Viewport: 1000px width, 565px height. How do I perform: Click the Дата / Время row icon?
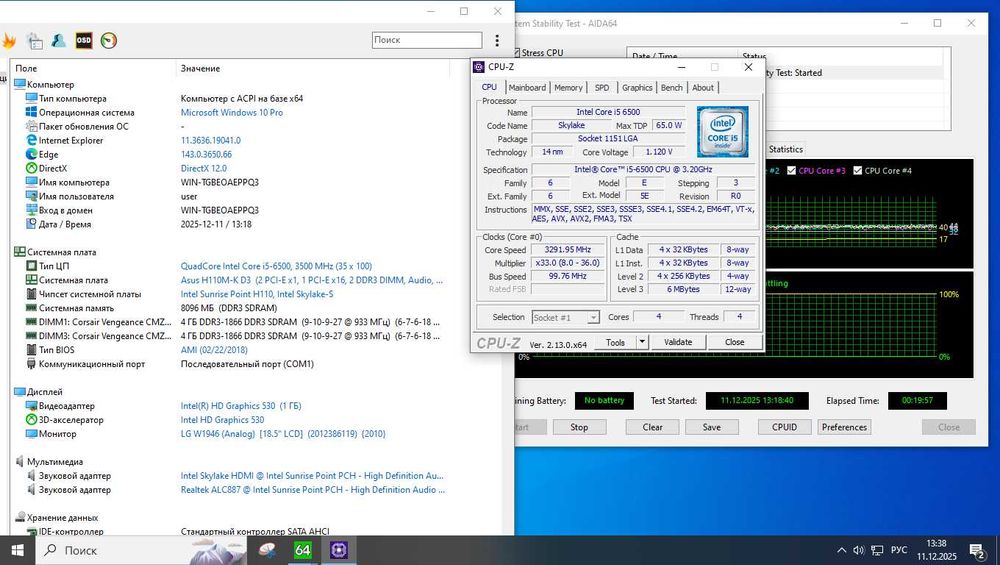click(31, 224)
